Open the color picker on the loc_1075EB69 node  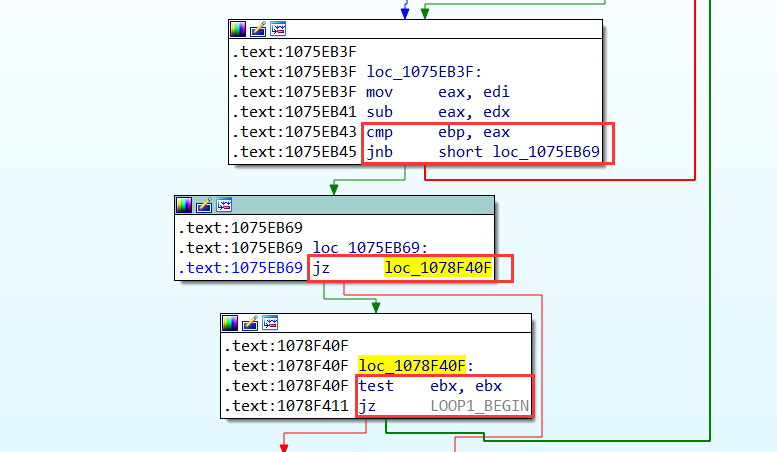[184, 205]
